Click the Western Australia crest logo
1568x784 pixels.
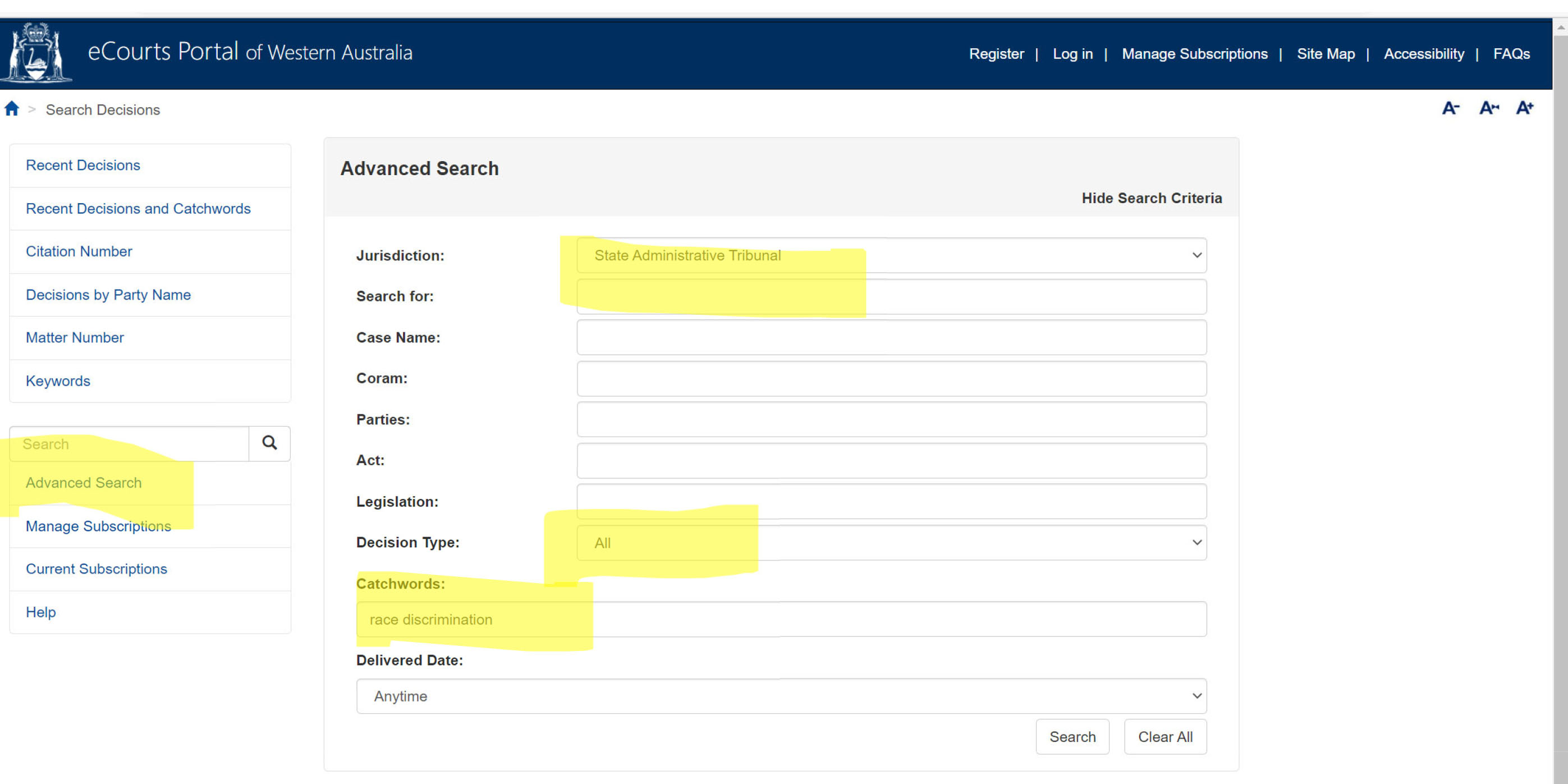tap(36, 53)
